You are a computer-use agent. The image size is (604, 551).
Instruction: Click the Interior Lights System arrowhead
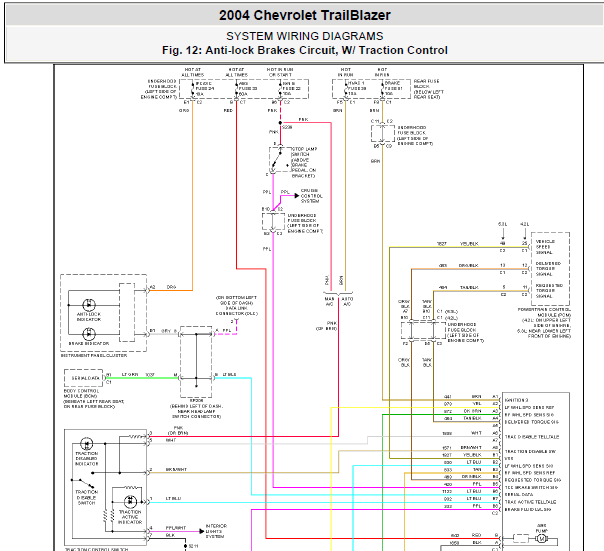201,531
